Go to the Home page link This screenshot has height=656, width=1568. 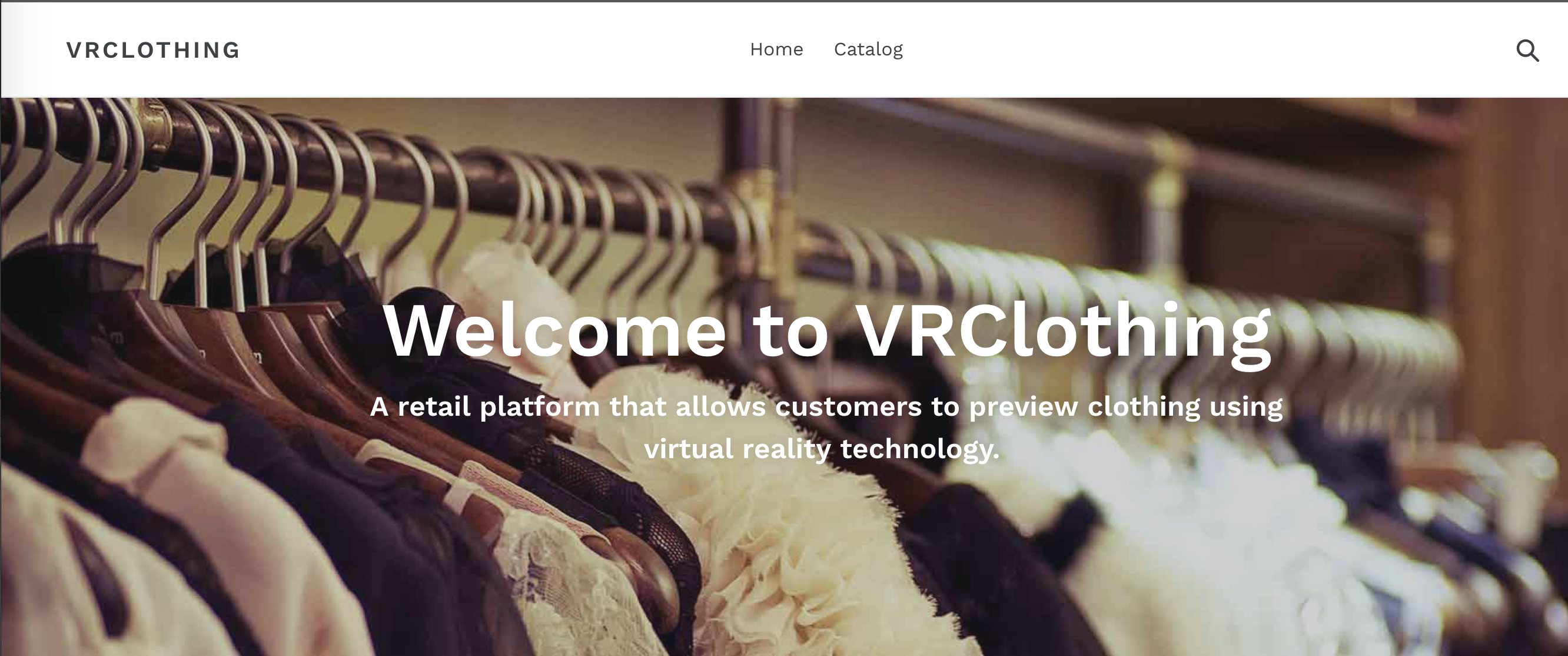(x=776, y=49)
